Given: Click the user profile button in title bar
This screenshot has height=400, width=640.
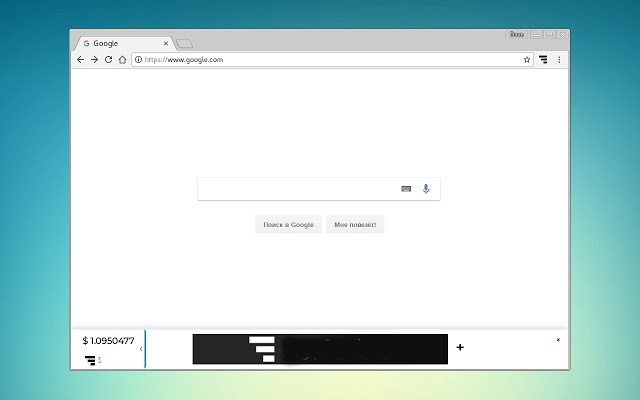Looking at the screenshot, I should coord(517,35).
